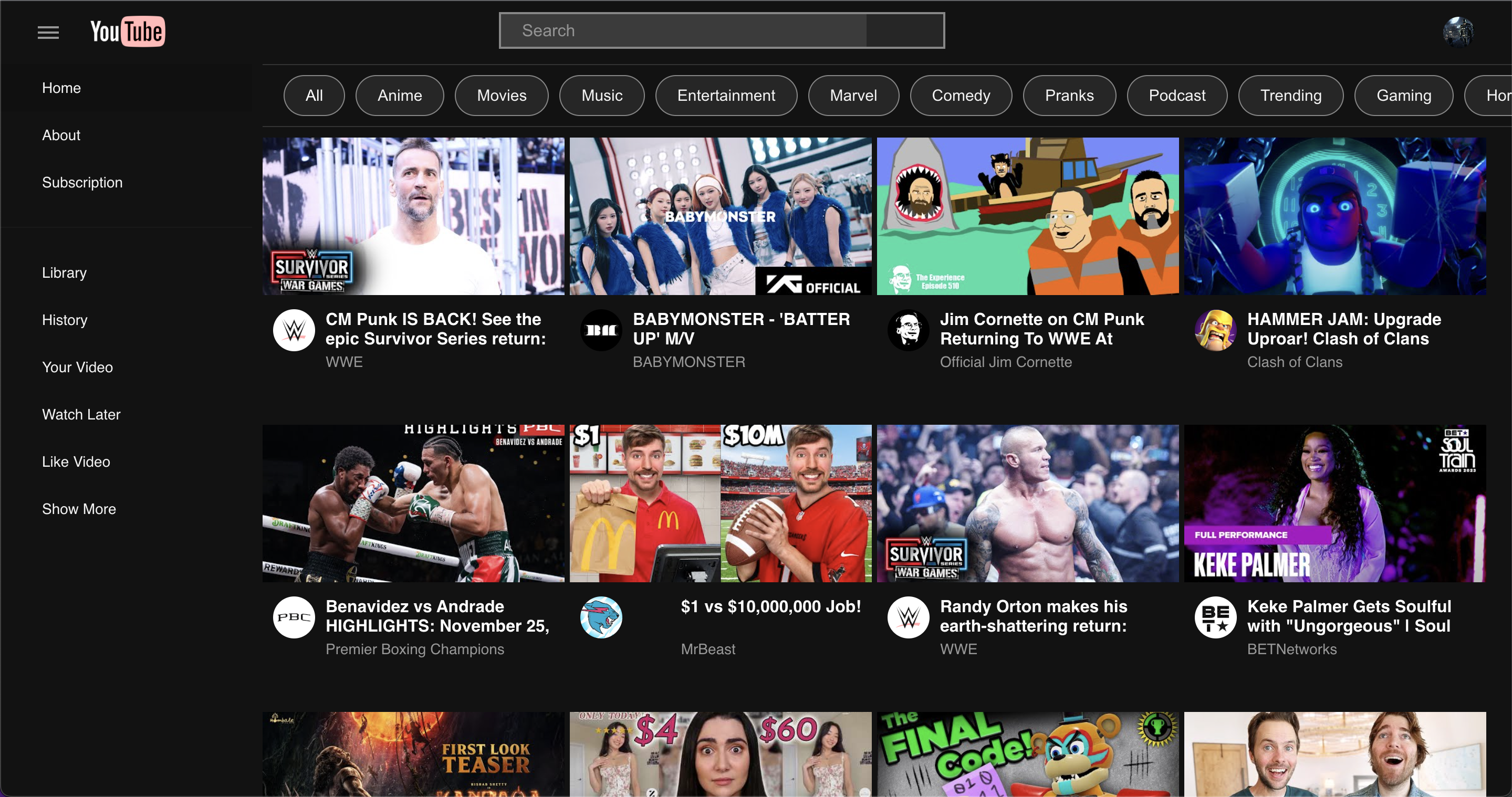Image resolution: width=1512 pixels, height=797 pixels.
Task: Play the $4 vs $60 dress thumbnail
Action: (721, 754)
